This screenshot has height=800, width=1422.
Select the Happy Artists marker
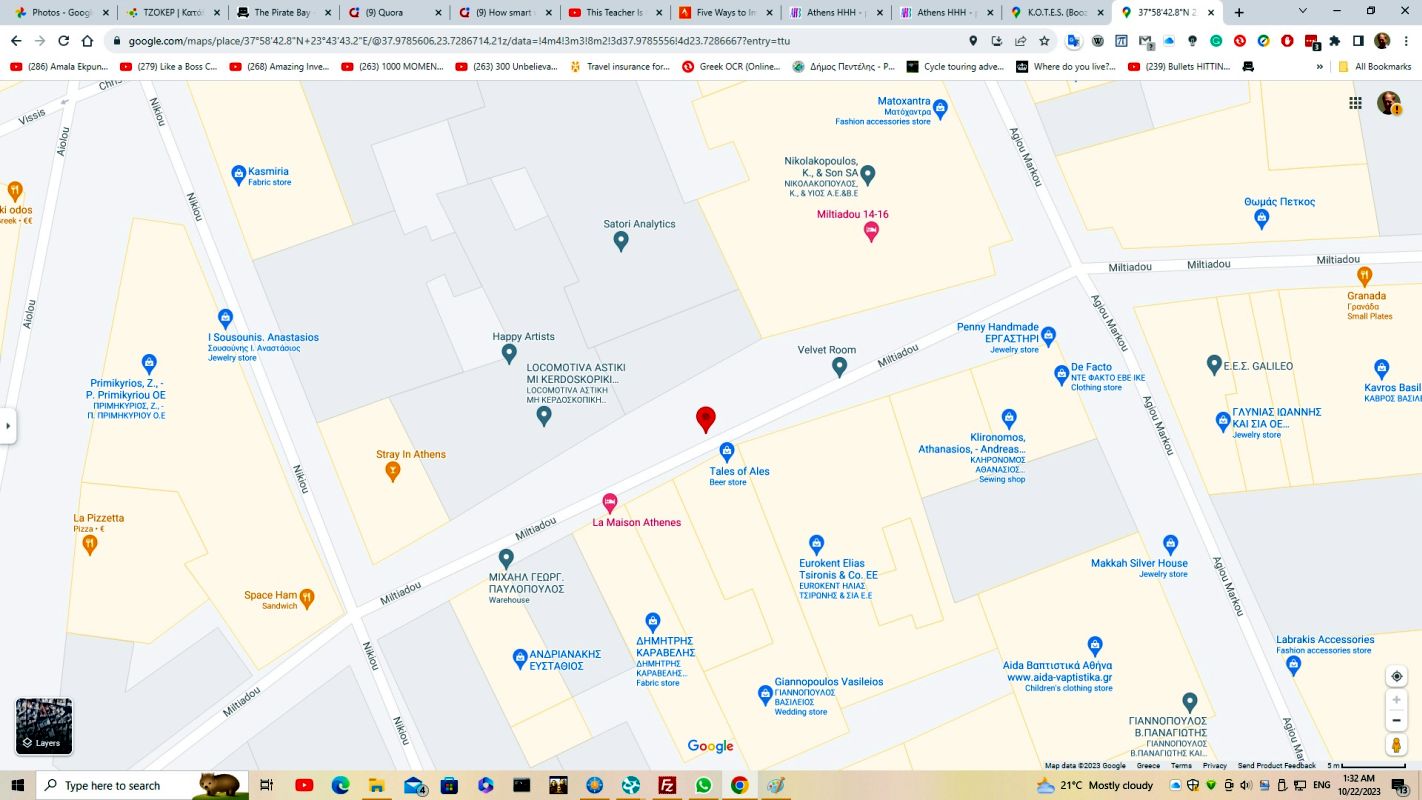[x=509, y=353]
